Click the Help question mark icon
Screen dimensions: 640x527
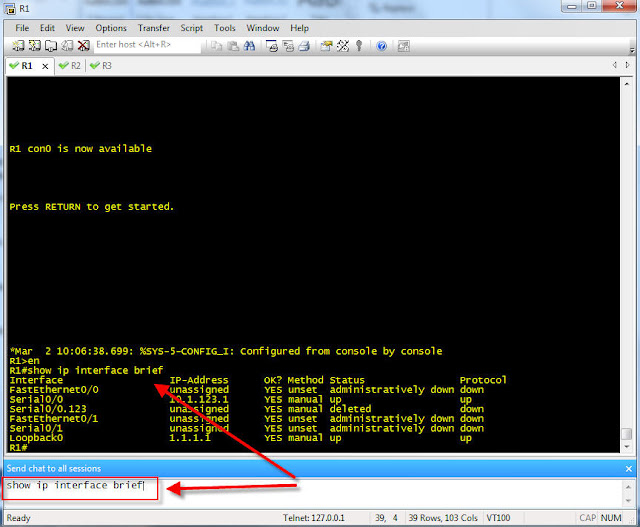[x=382, y=46]
